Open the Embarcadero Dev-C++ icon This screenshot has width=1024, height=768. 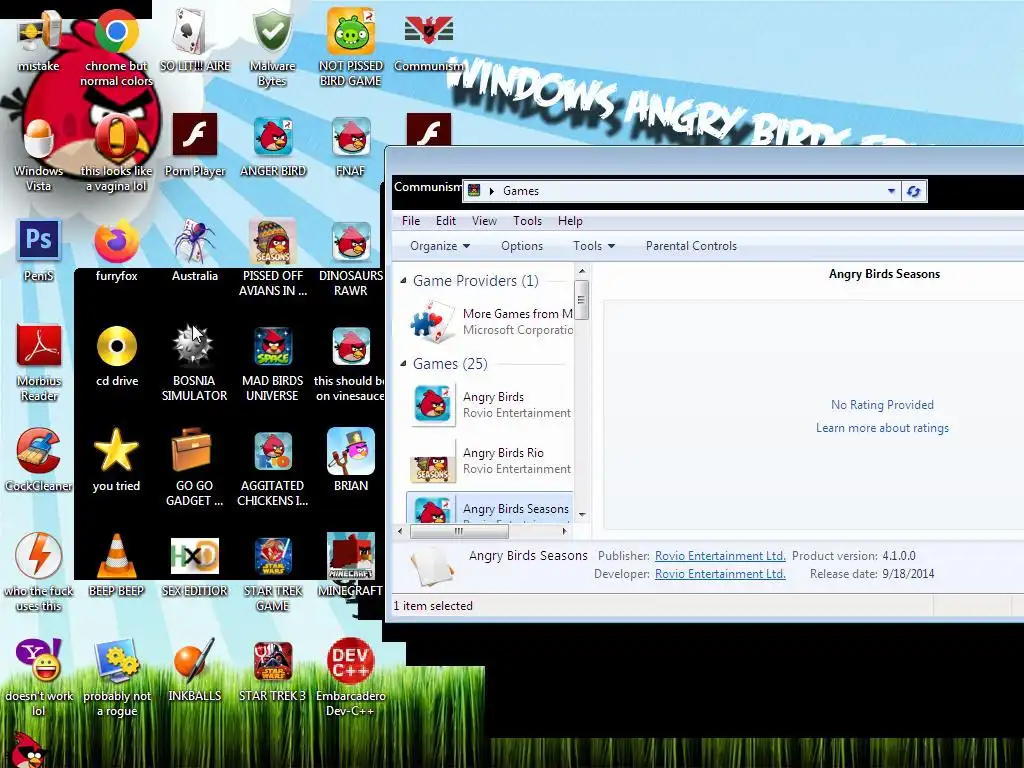coord(351,676)
